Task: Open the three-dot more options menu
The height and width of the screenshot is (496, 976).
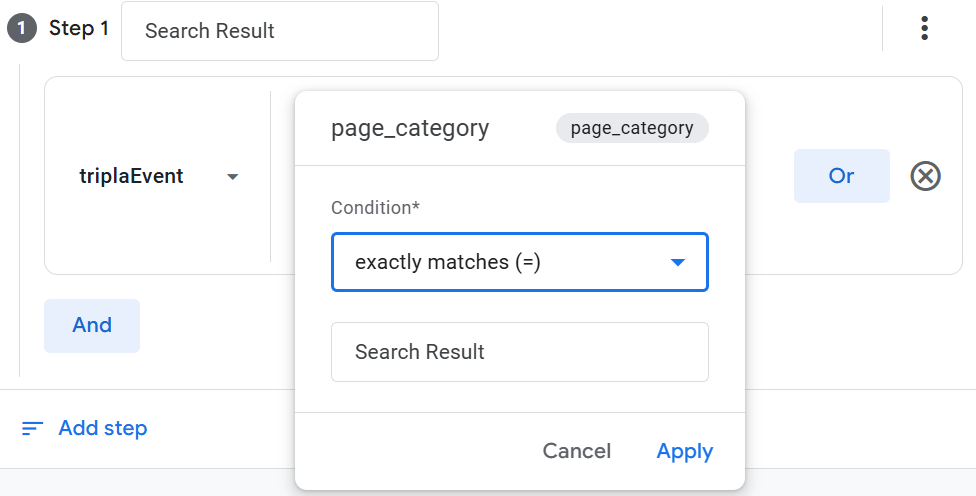Action: [x=925, y=29]
